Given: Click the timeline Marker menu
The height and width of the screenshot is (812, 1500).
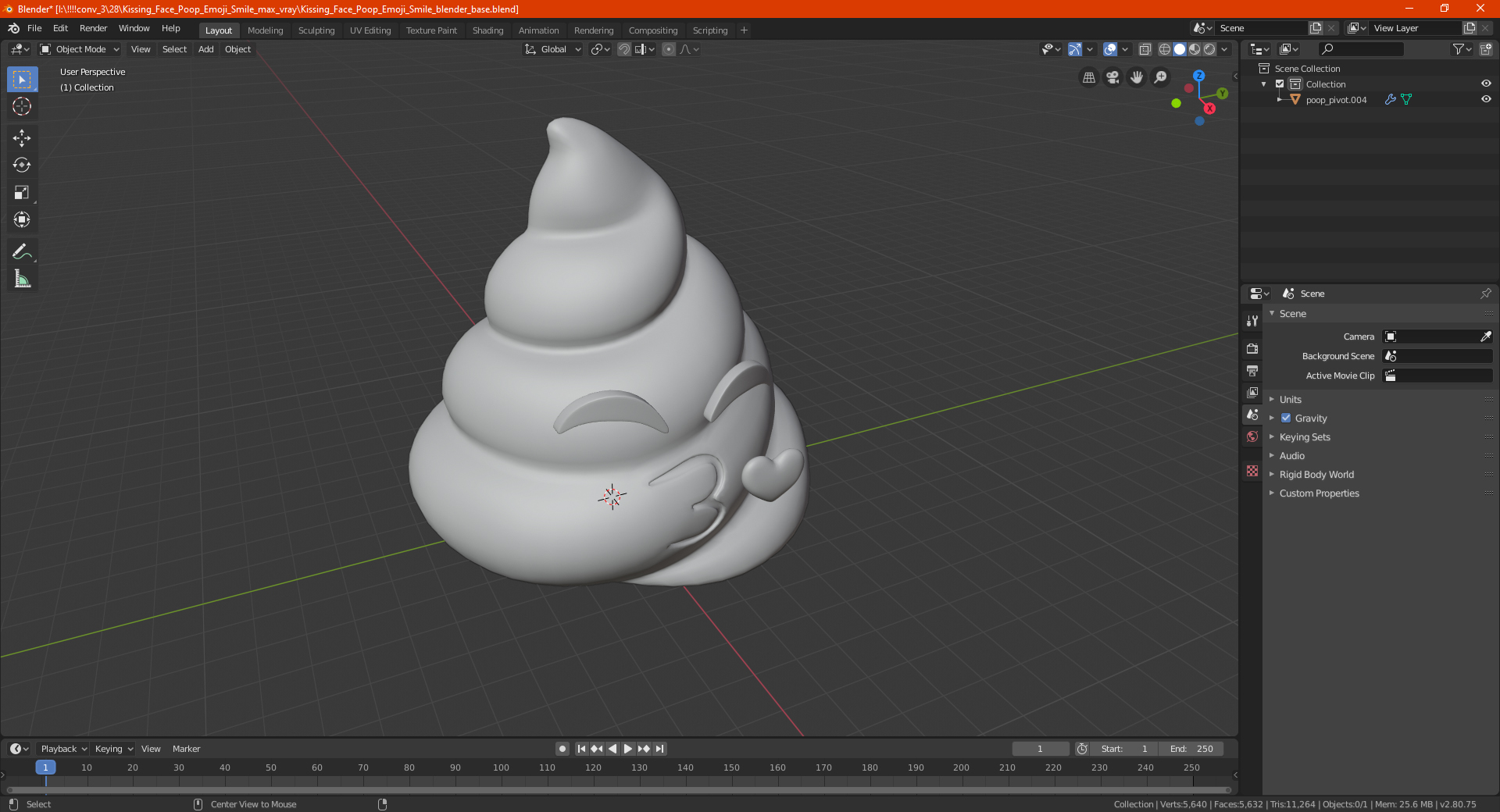Looking at the screenshot, I should click(186, 749).
